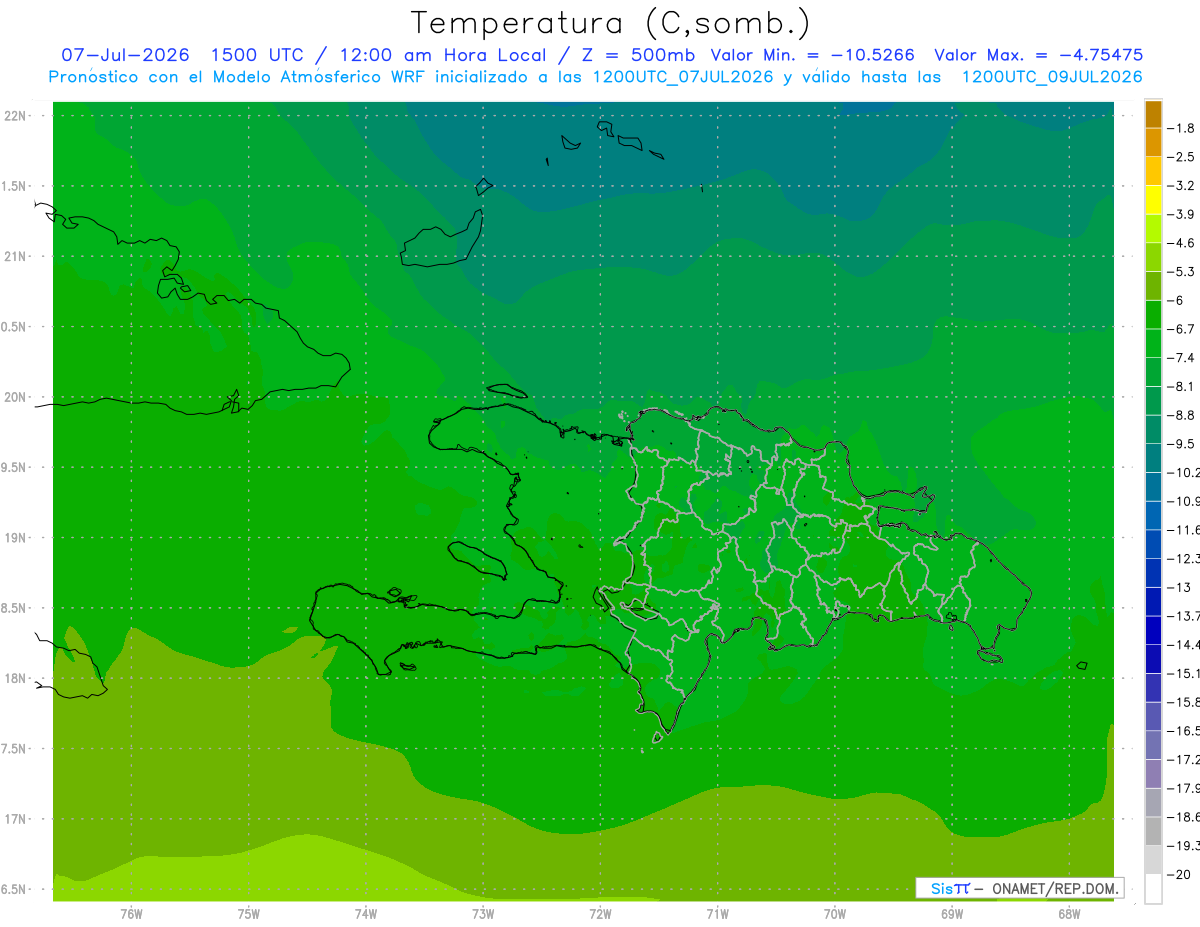
Task: Pick the yellow swatch between -3.2 and -3.9
Action: [1153, 200]
